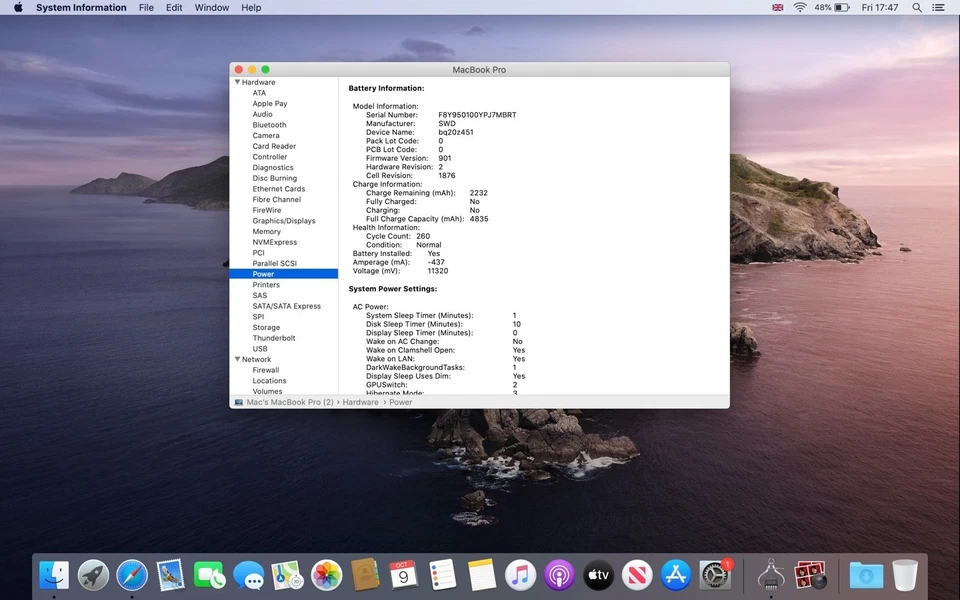Viewport: 960px width, 600px height.
Task: Select Graphics/Displays in sidebar
Action: tap(284, 220)
